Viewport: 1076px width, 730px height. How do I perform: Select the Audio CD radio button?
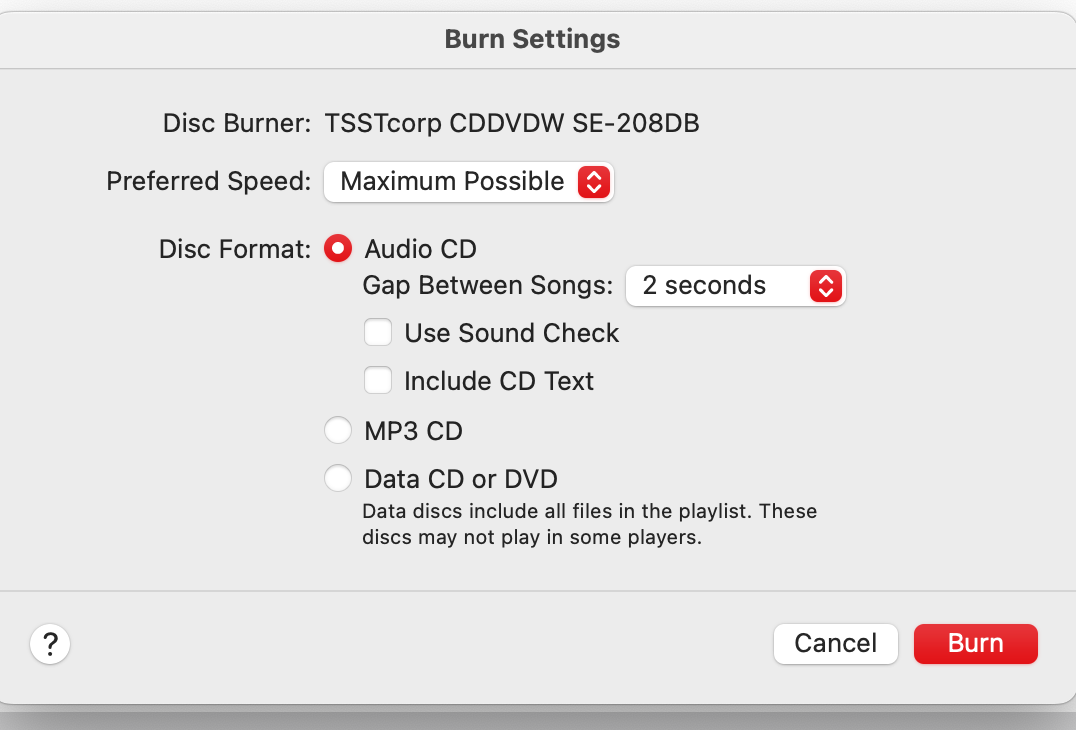338,248
